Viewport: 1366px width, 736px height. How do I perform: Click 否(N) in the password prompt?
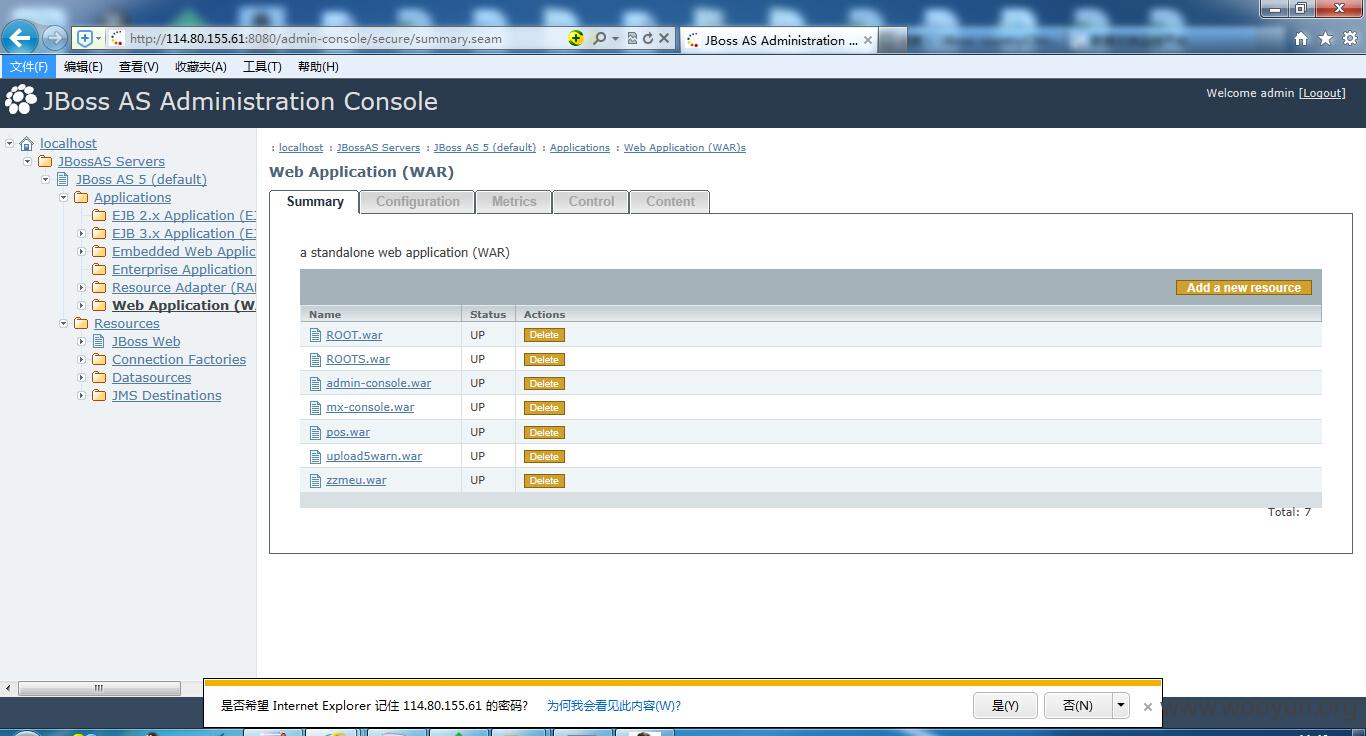pos(1078,705)
